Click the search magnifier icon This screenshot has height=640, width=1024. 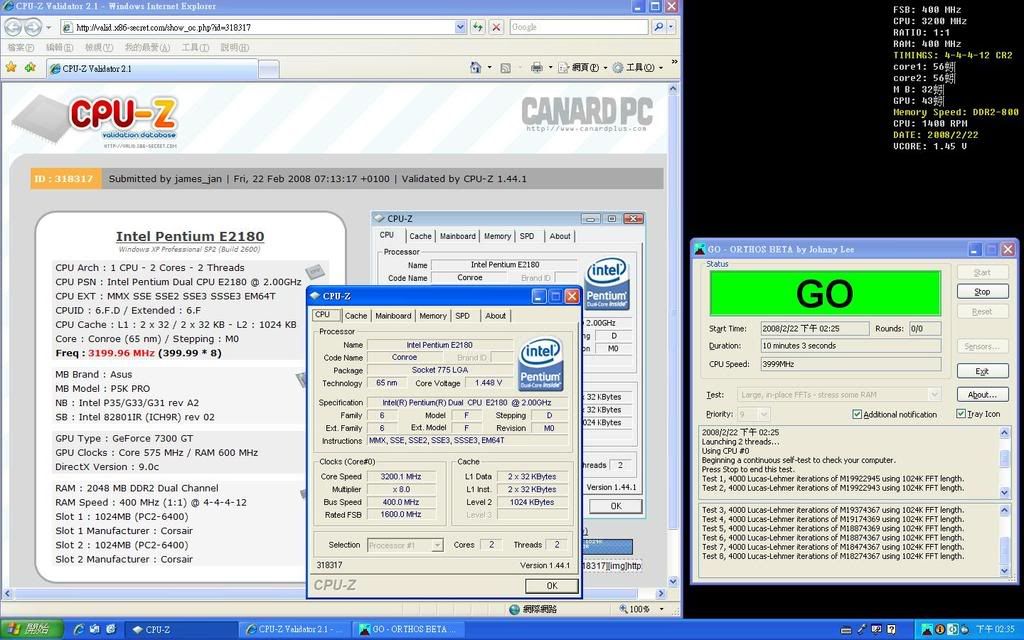[658, 27]
